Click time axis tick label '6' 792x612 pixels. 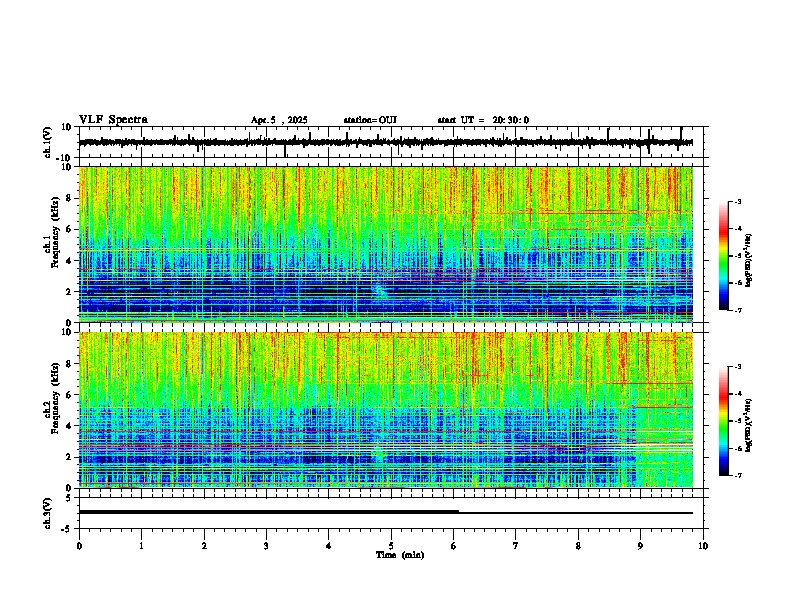(454, 546)
